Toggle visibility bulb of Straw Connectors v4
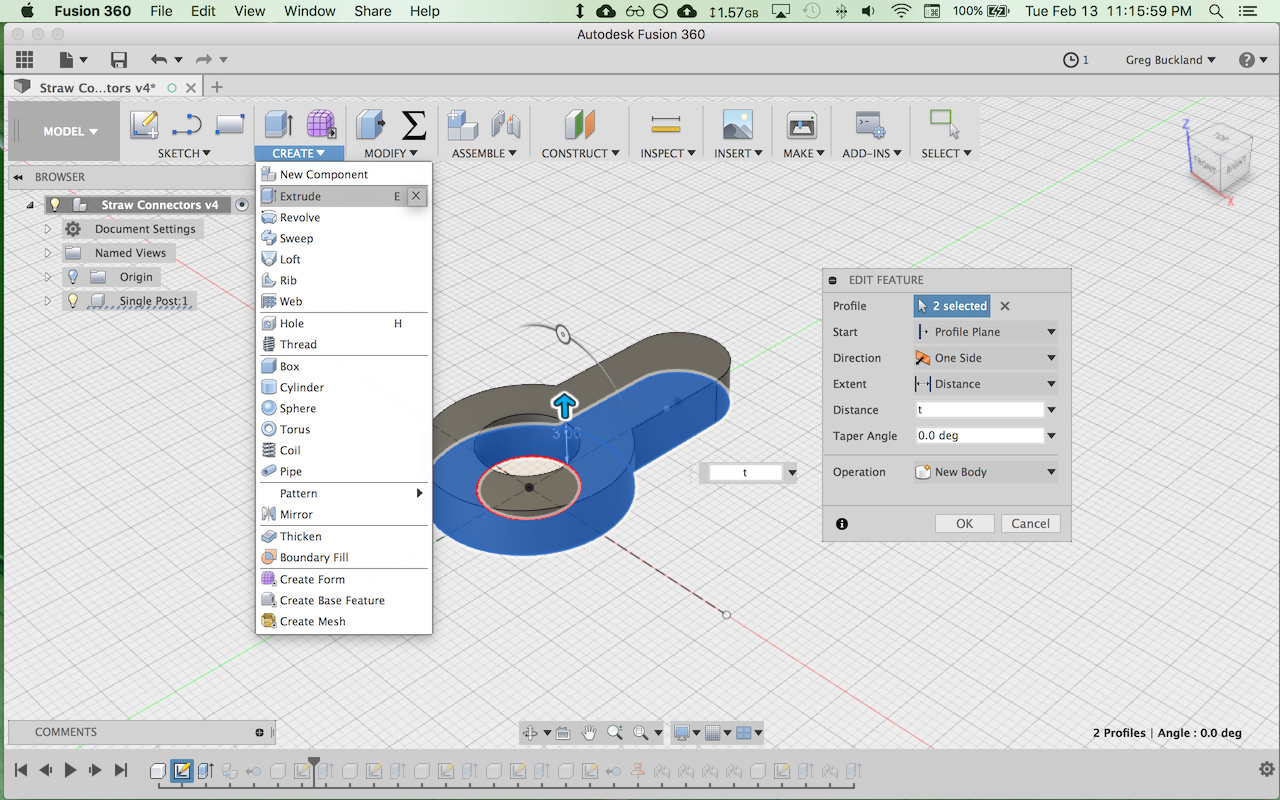Viewport: 1280px width, 800px height. coord(55,205)
